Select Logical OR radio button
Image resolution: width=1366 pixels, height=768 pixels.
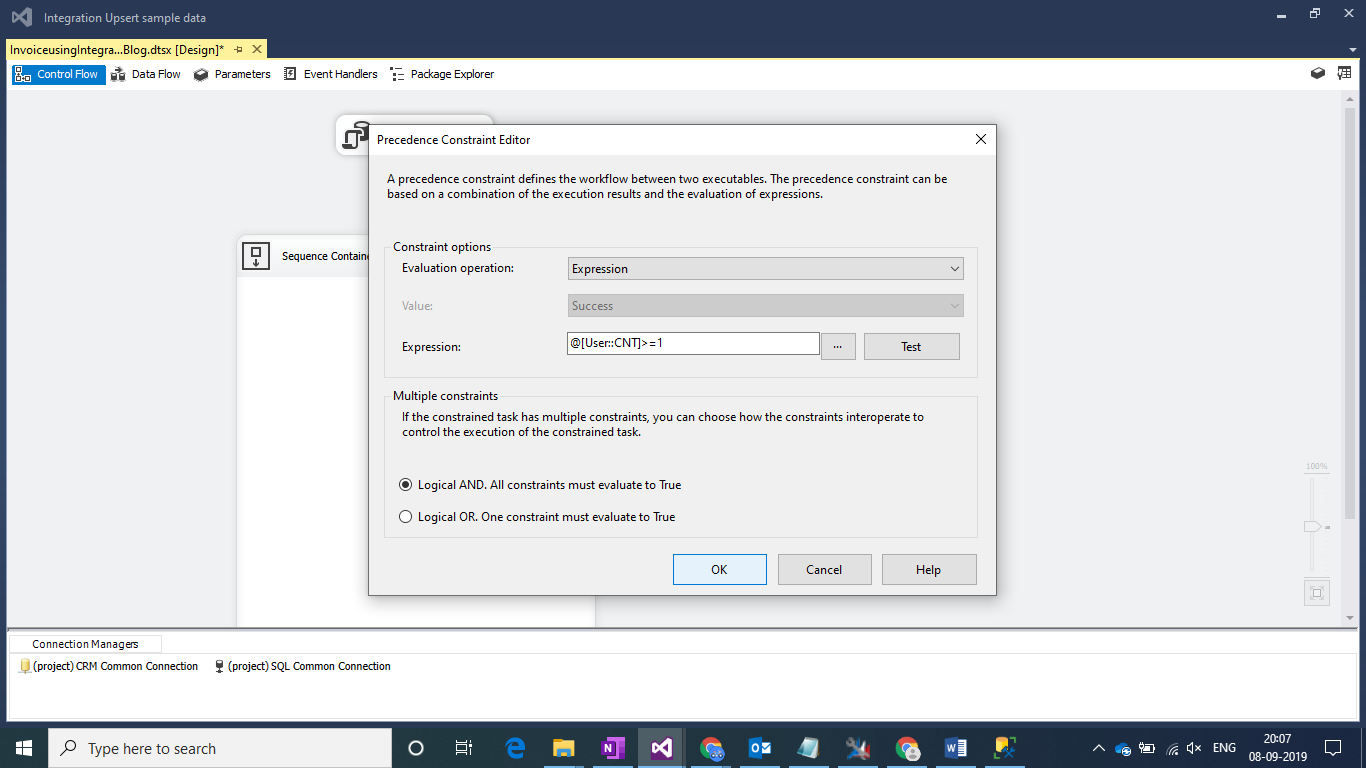(x=405, y=517)
